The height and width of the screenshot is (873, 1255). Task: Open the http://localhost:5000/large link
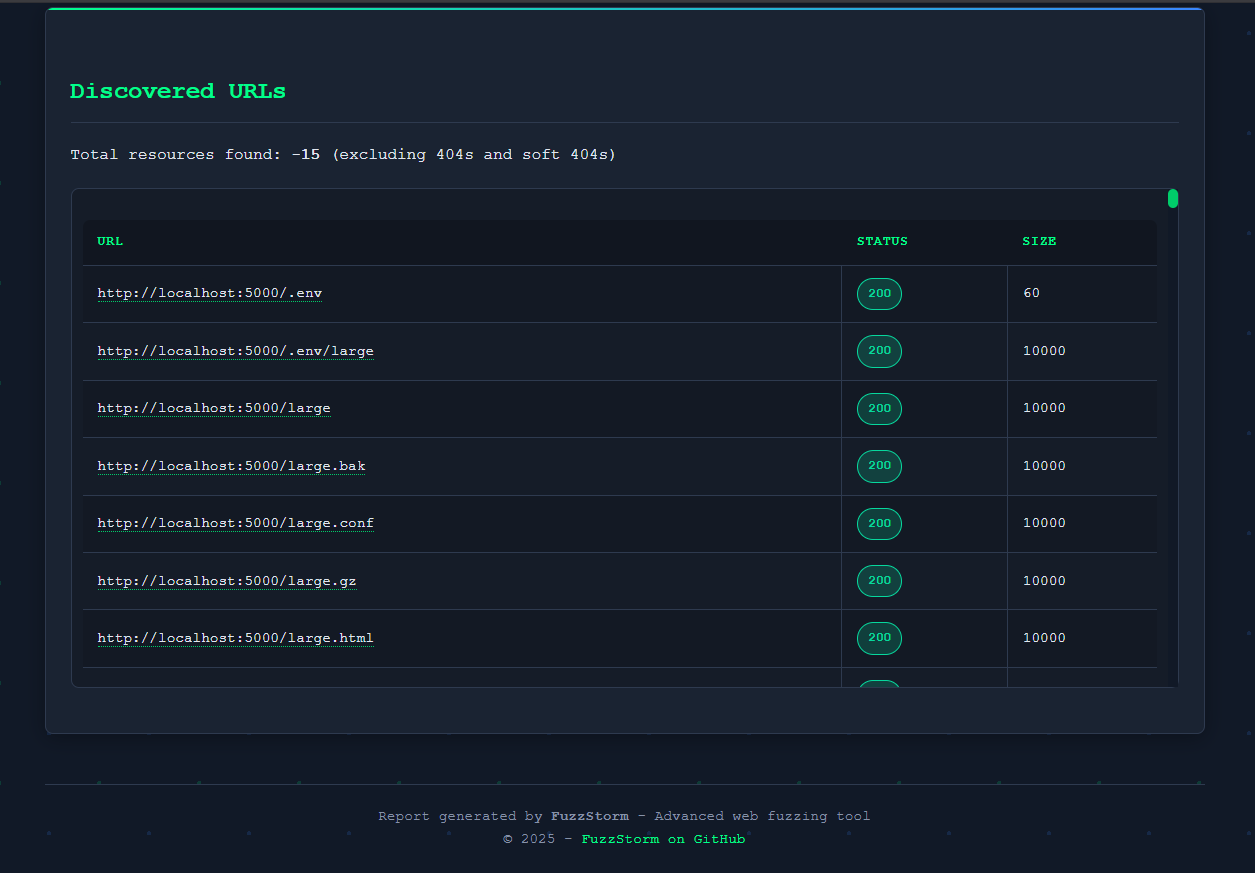(214, 408)
